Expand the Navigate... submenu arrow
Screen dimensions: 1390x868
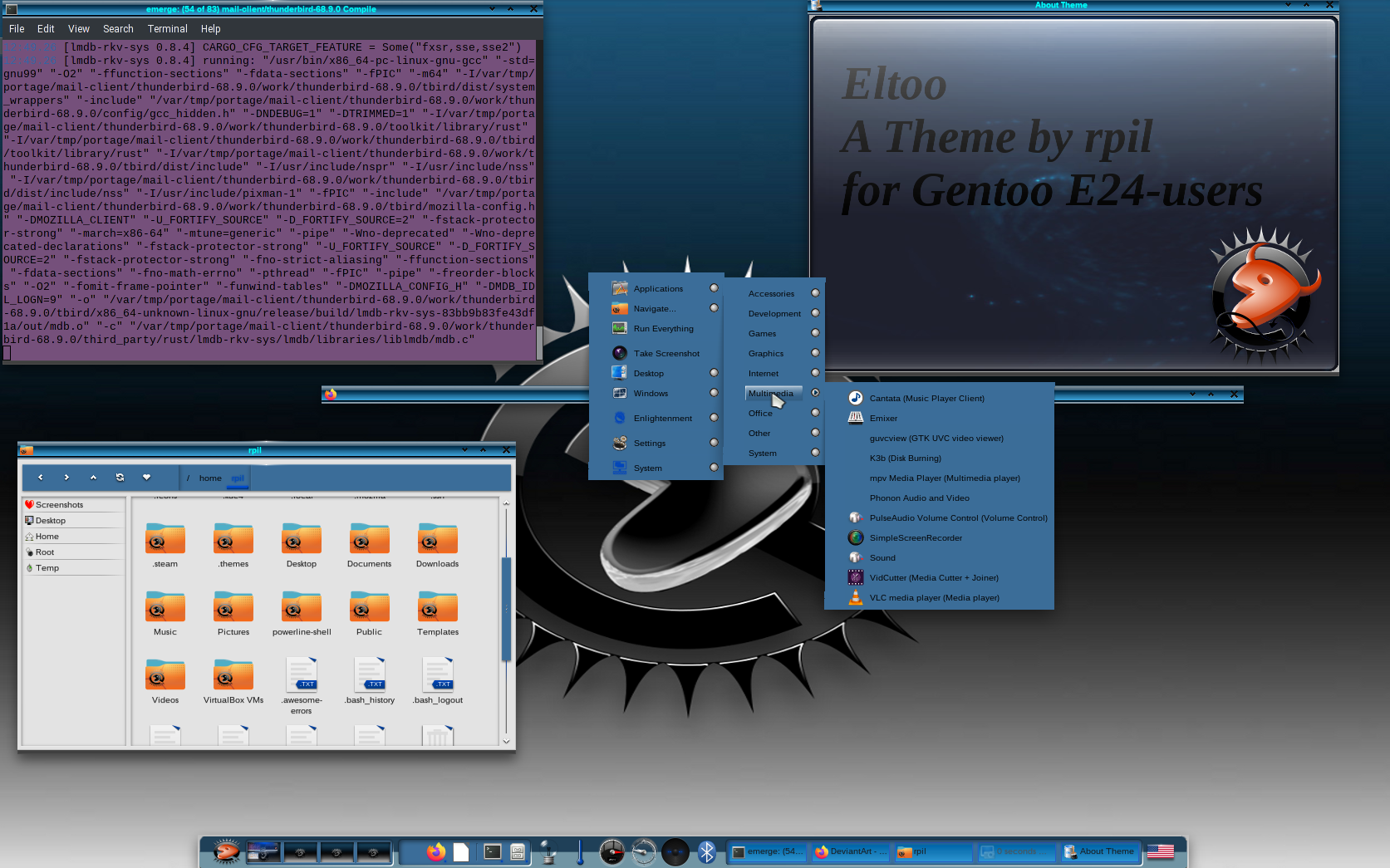tap(714, 308)
